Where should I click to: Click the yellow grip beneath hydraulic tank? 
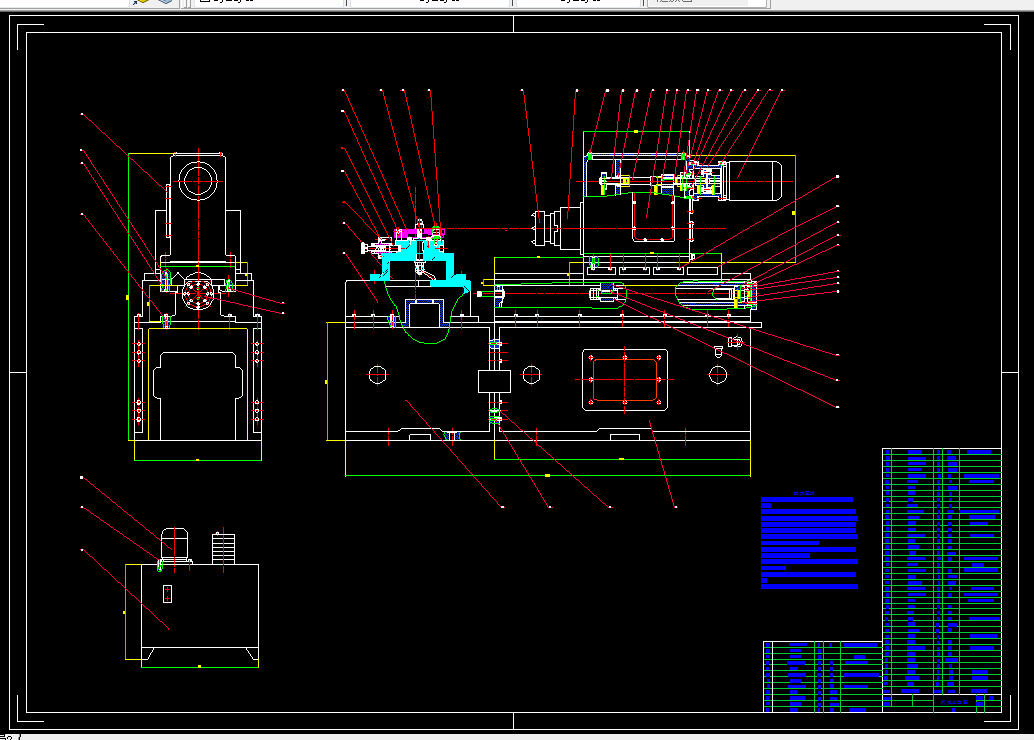point(200,667)
